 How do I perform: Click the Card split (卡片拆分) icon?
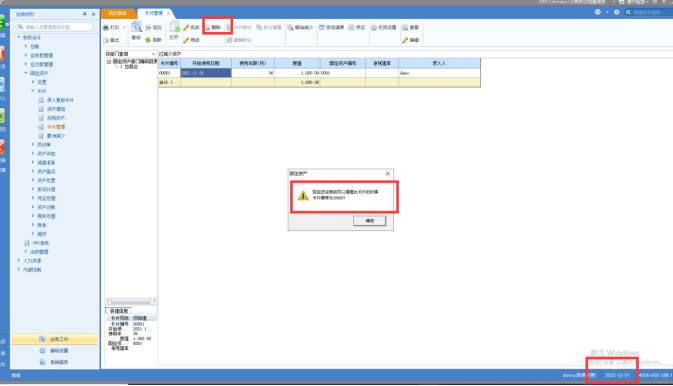[229, 27]
